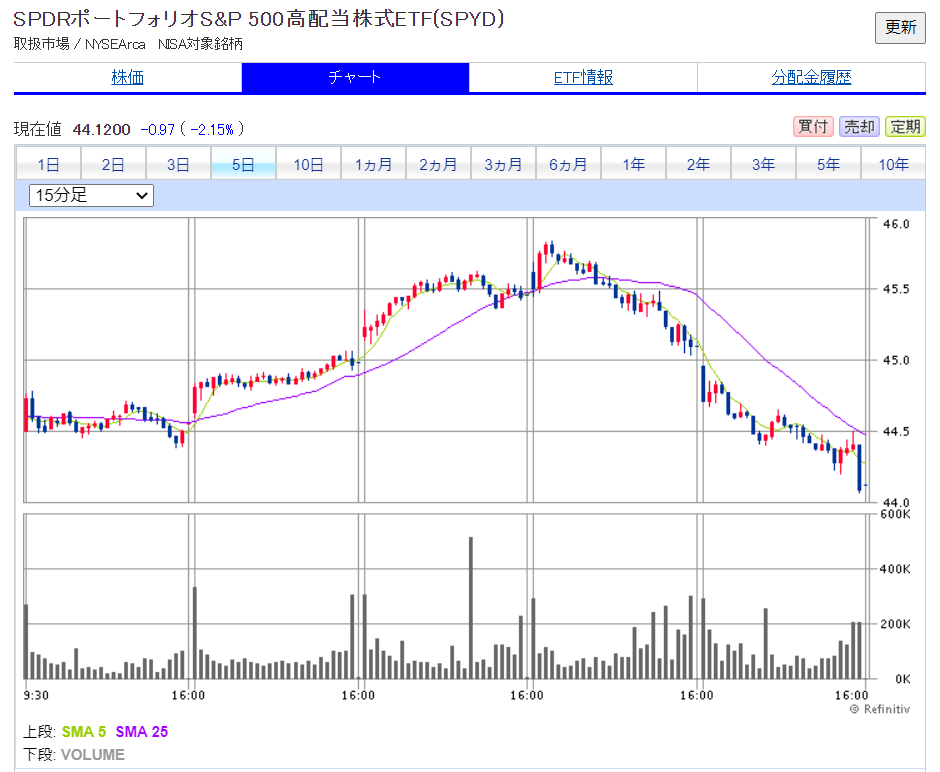Select the 5日 chart period

pos(243,164)
